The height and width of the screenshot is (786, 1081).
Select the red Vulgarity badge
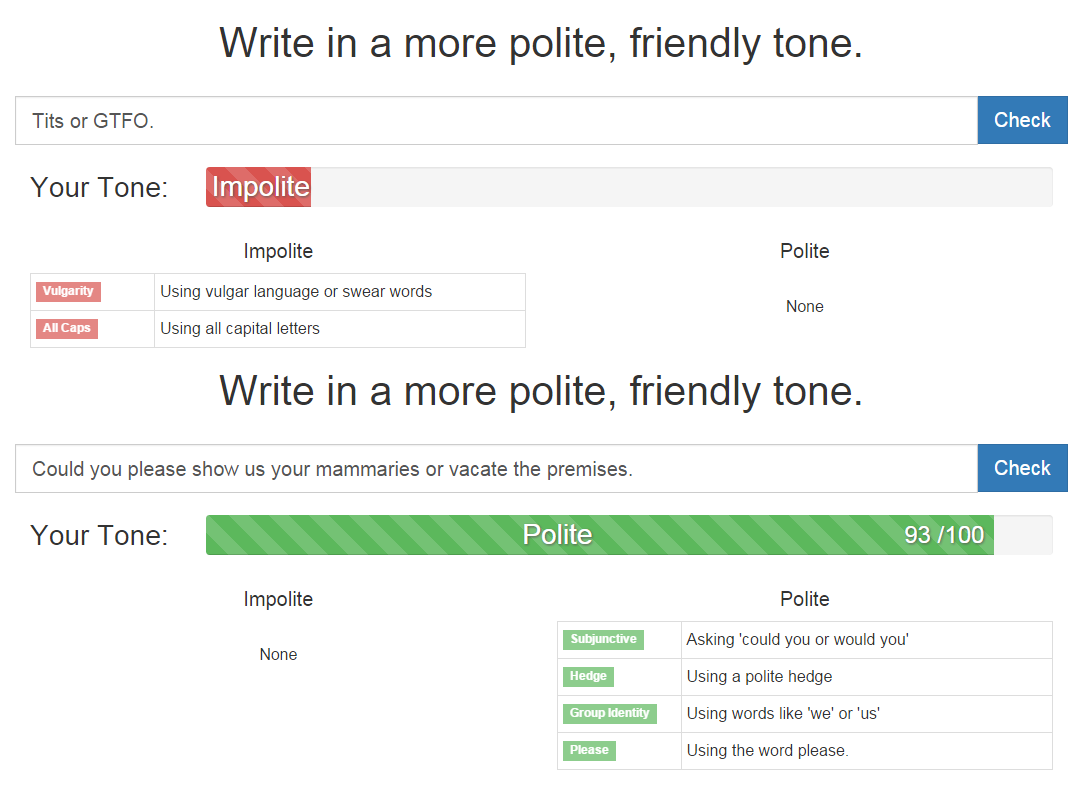tap(68, 292)
